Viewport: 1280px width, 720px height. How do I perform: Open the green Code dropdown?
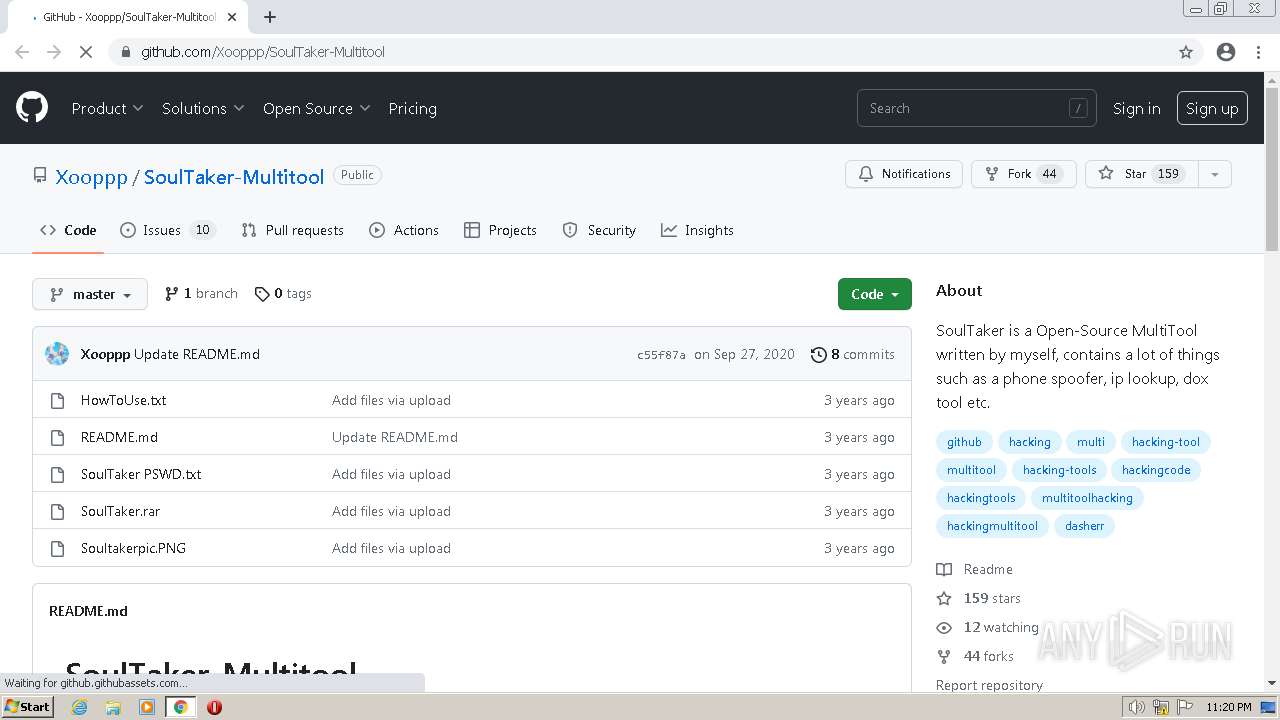click(875, 294)
